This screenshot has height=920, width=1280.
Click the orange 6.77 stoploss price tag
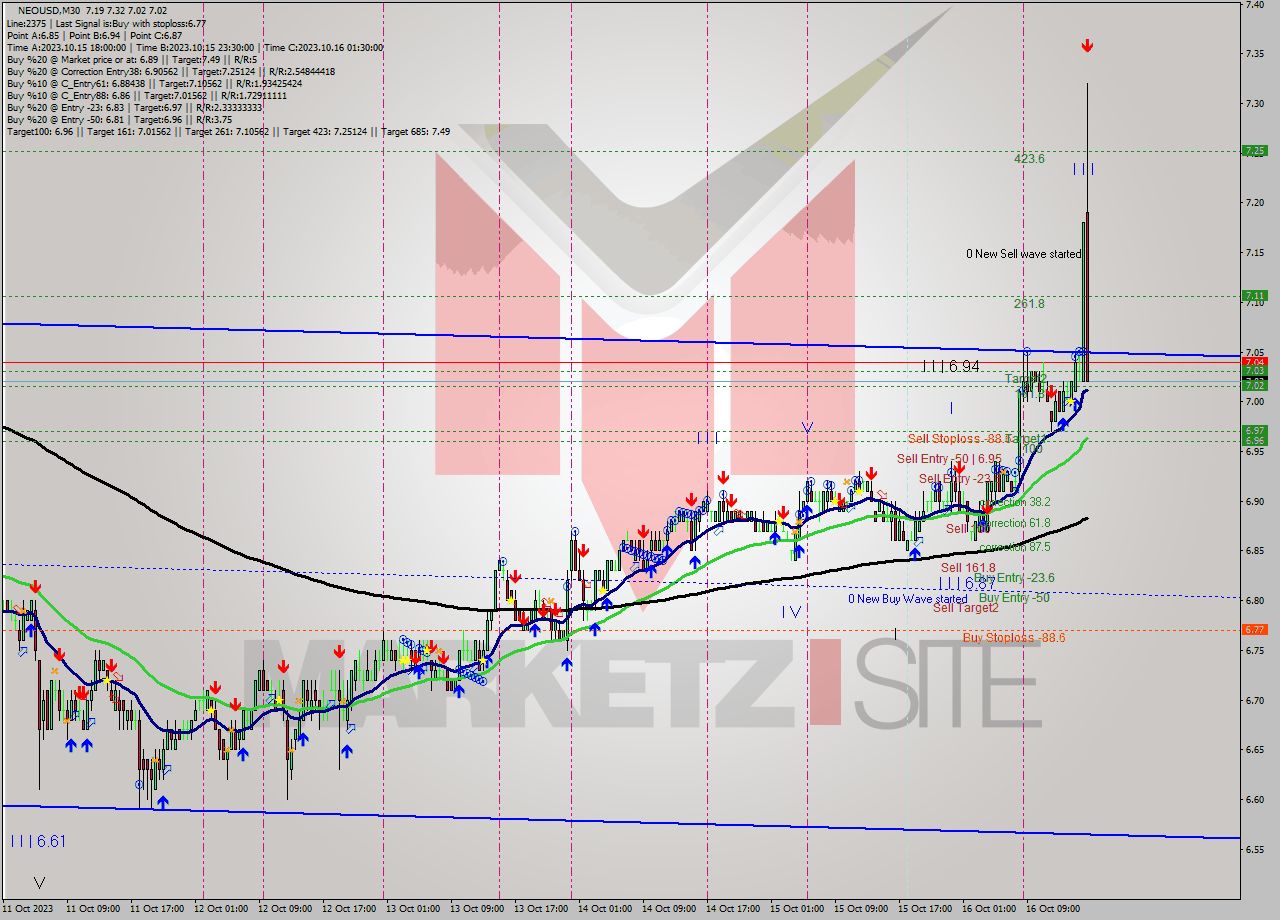[x=1254, y=629]
